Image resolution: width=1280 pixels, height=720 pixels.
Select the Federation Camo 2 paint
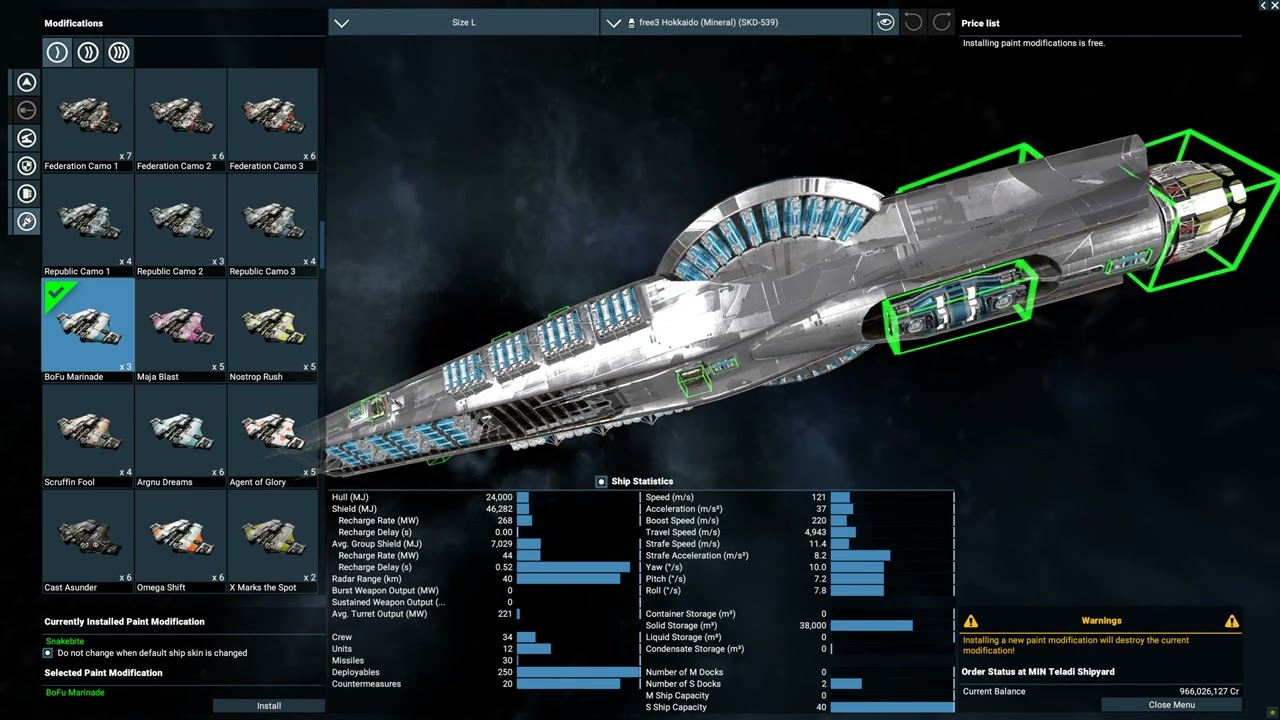[181, 120]
